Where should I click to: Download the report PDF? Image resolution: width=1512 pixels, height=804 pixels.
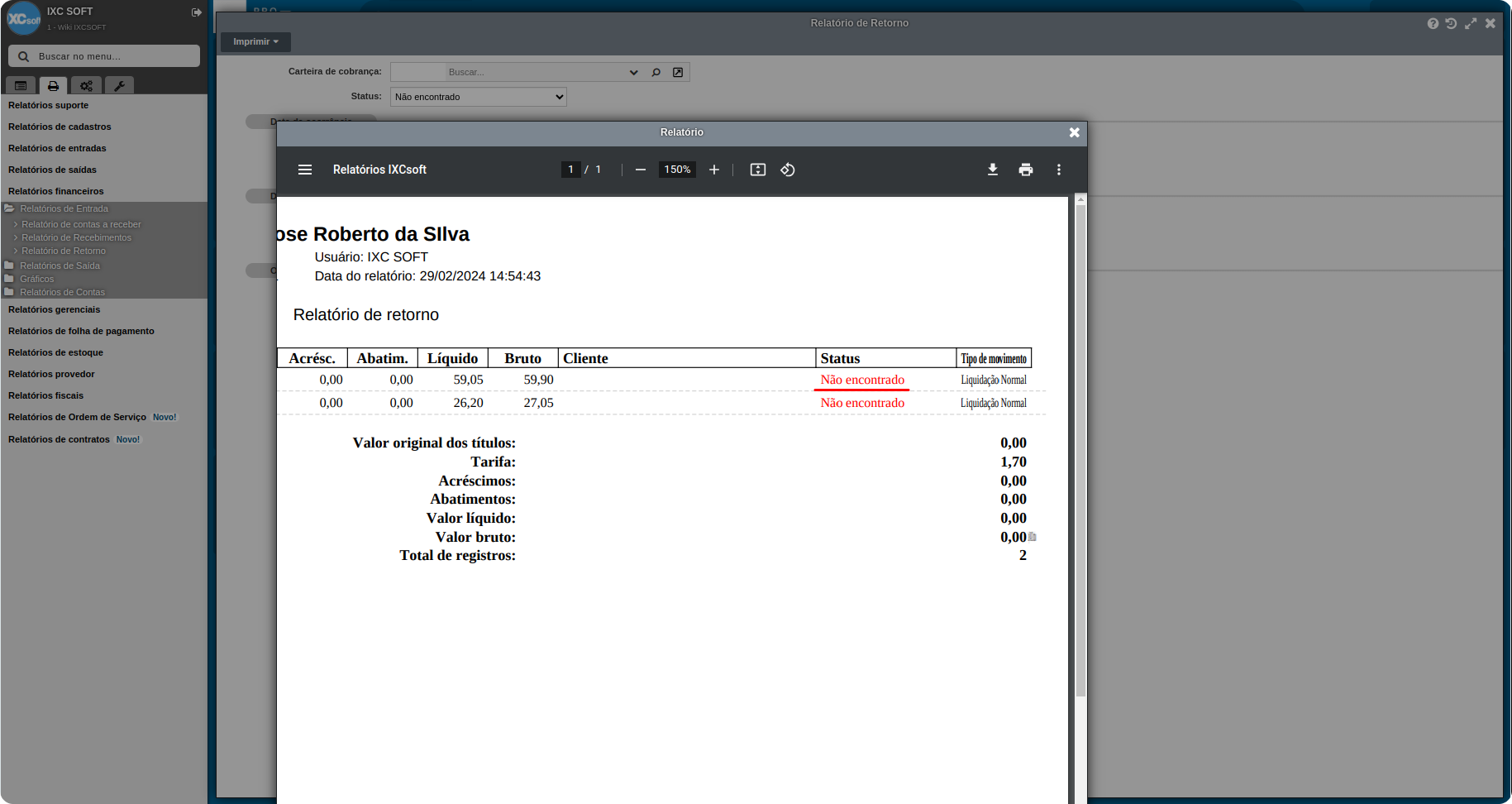click(993, 170)
